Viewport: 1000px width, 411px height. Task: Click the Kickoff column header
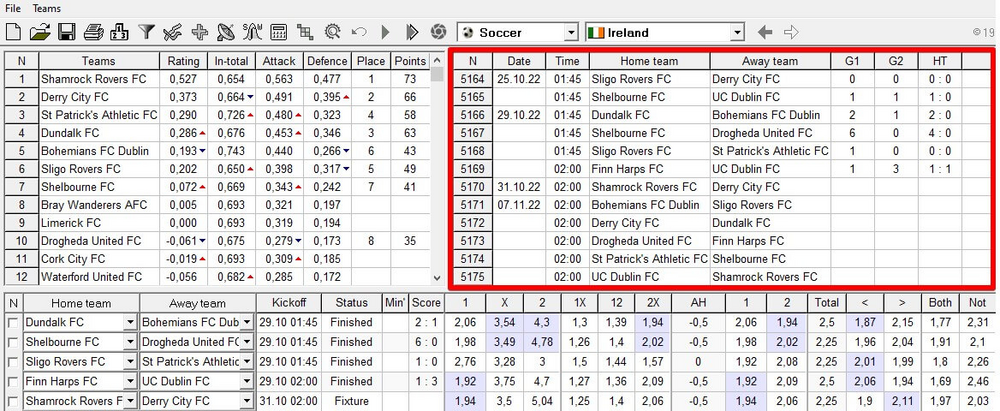point(289,302)
